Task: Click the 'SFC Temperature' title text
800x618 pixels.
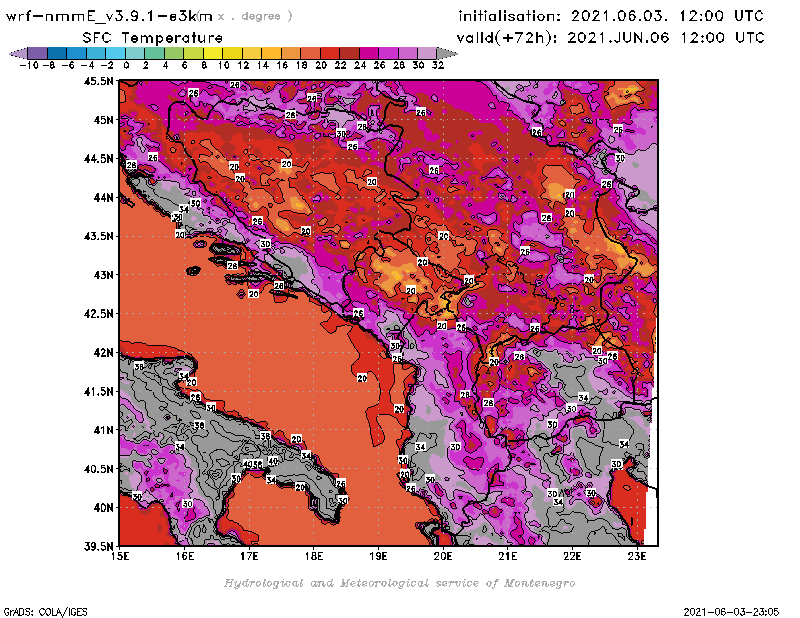Action: tap(153, 38)
